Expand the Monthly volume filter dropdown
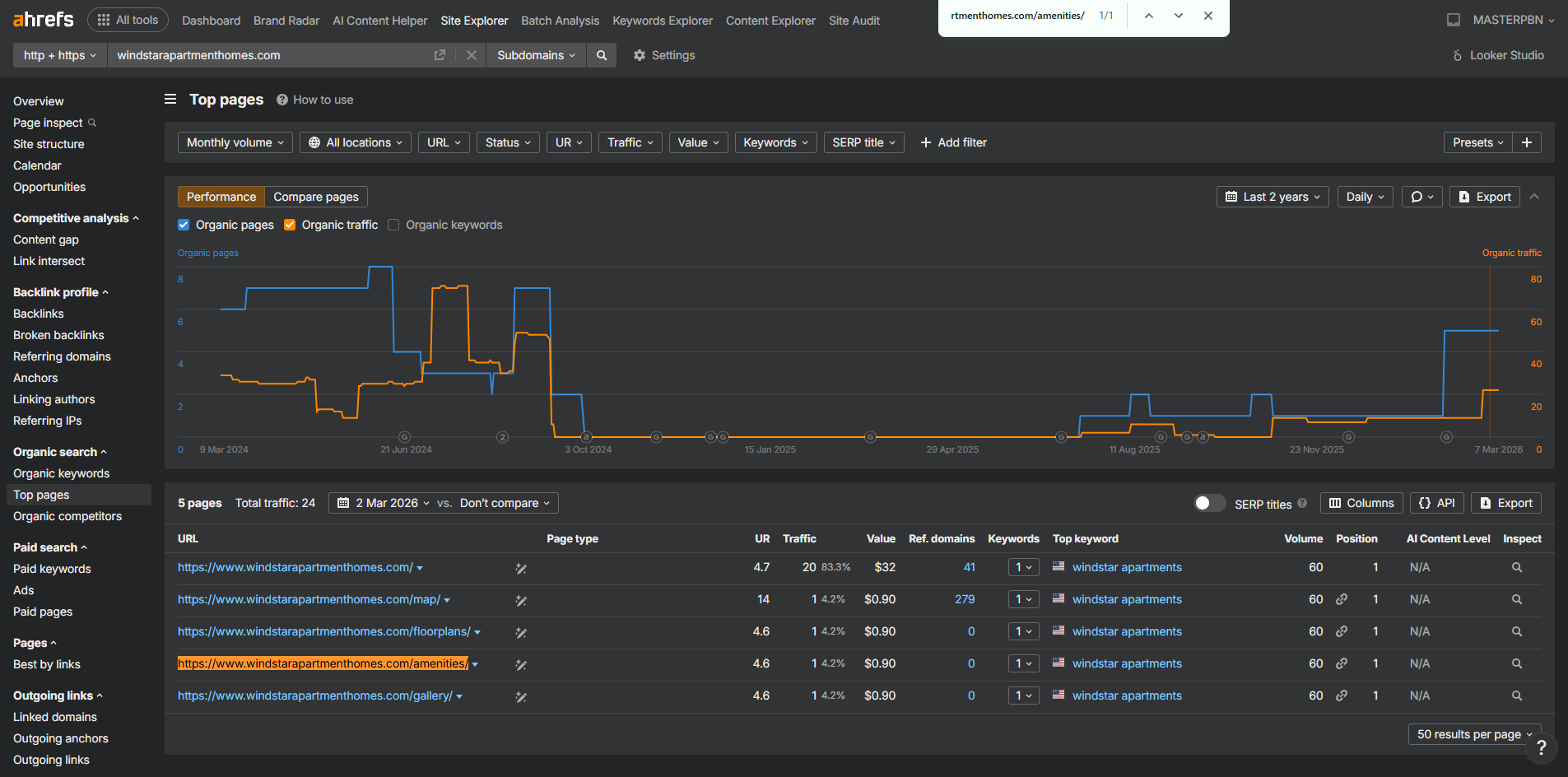This screenshot has width=1568, height=777. (x=235, y=142)
